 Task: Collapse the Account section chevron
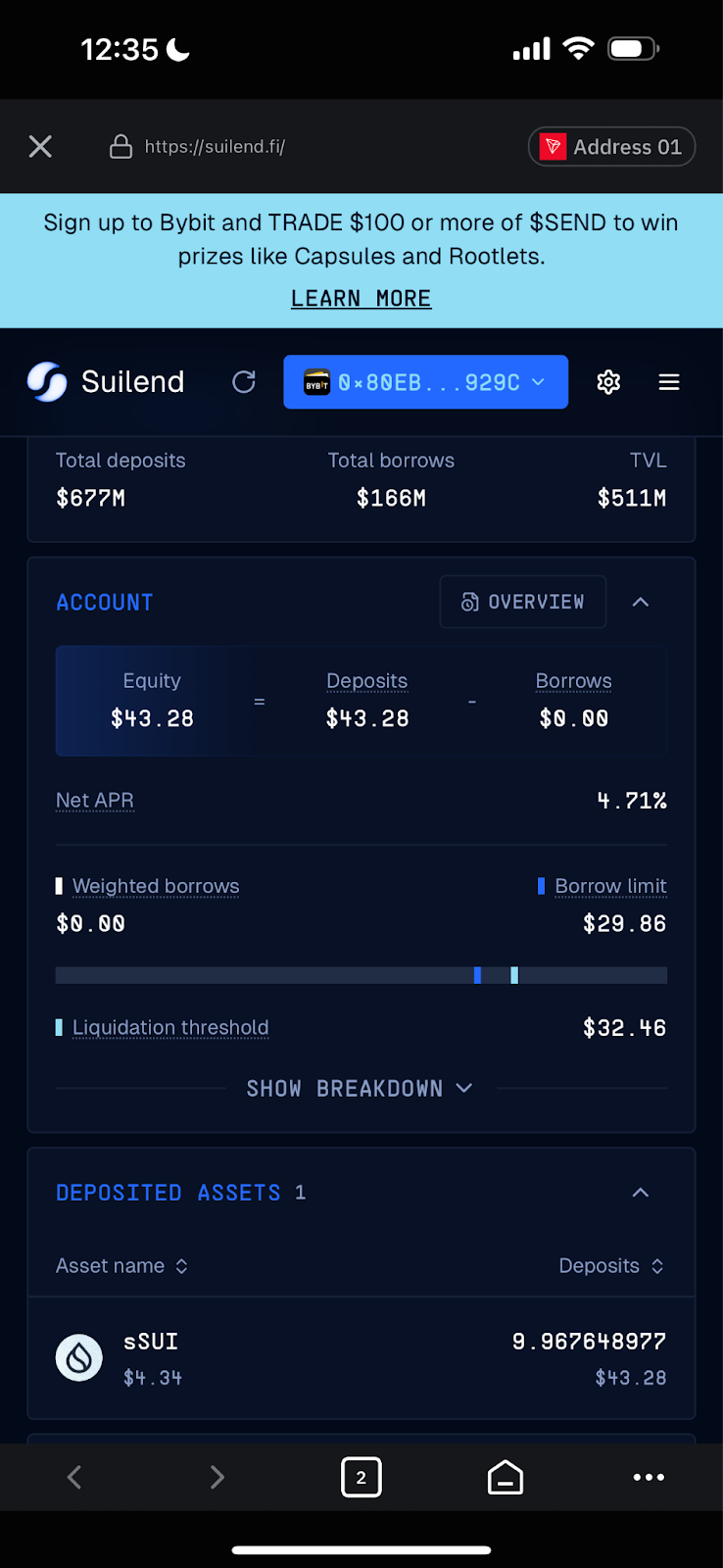641,602
